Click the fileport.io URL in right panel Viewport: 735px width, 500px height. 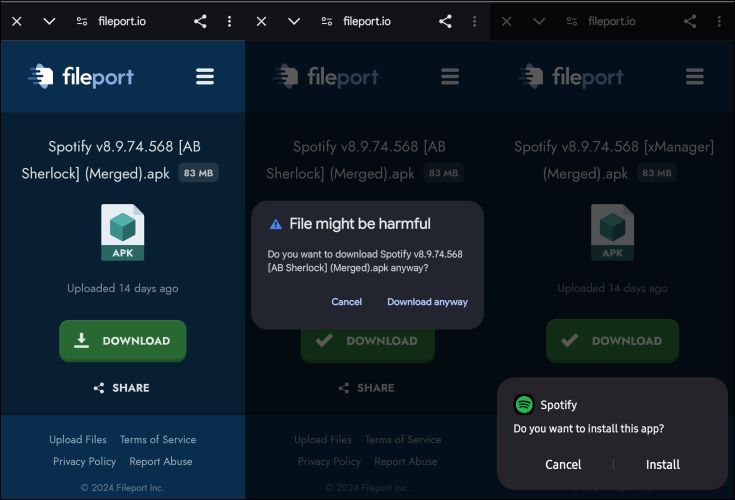(612, 22)
